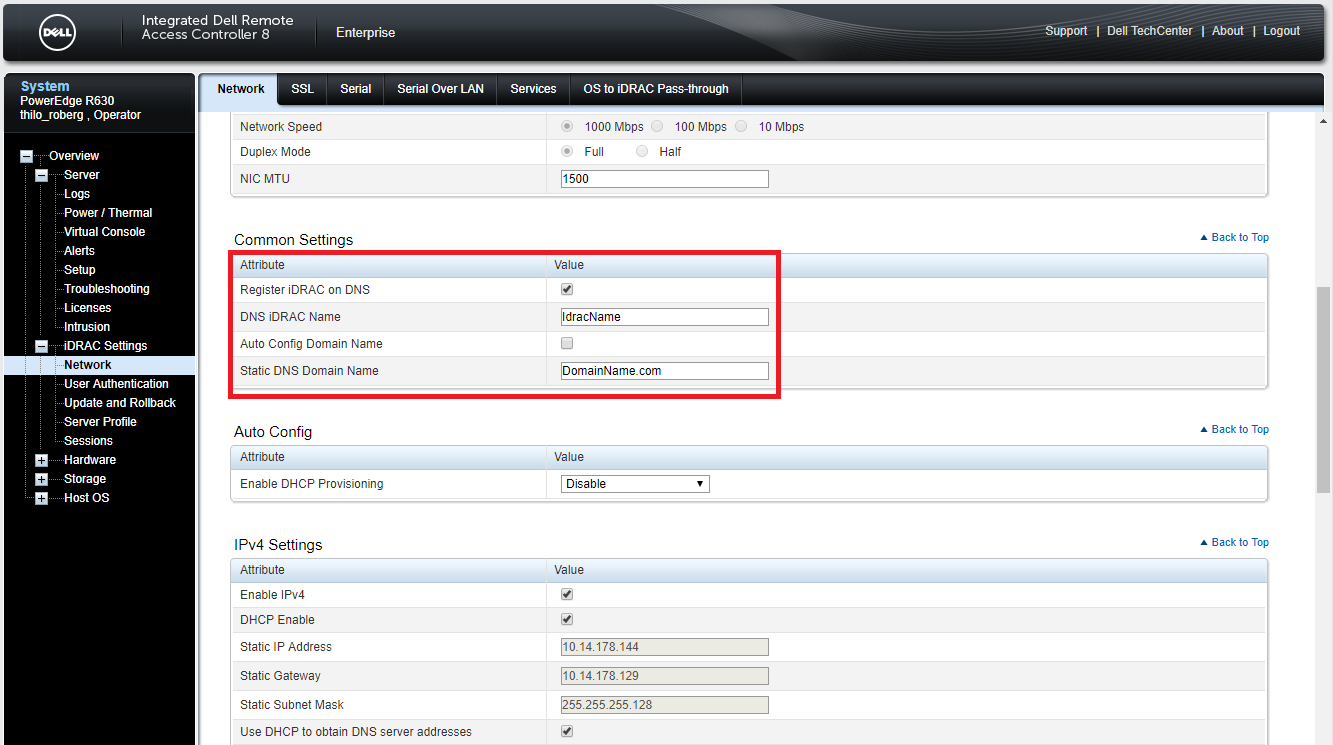This screenshot has width=1333, height=745.
Task: Open Setup in the navigation tree
Action: click(80, 270)
